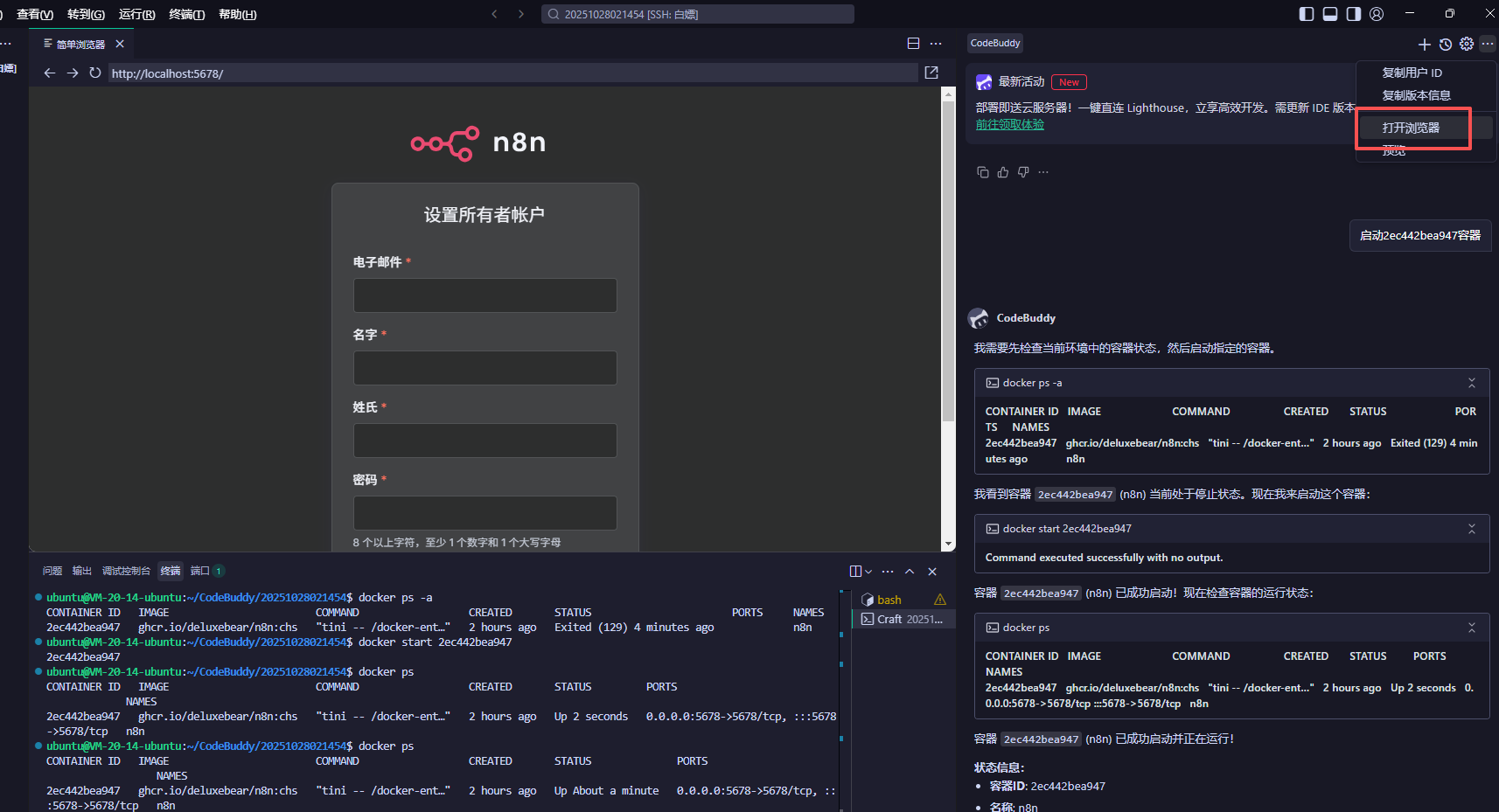Open localhost page in external browser
The image size is (1499, 812).
[931, 73]
